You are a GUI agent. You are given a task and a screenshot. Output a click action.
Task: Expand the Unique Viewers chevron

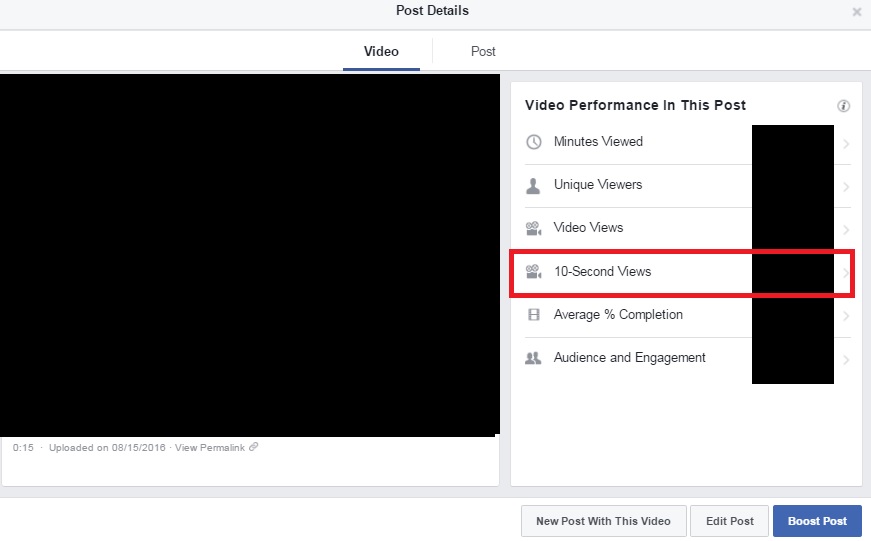(x=846, y=187)
